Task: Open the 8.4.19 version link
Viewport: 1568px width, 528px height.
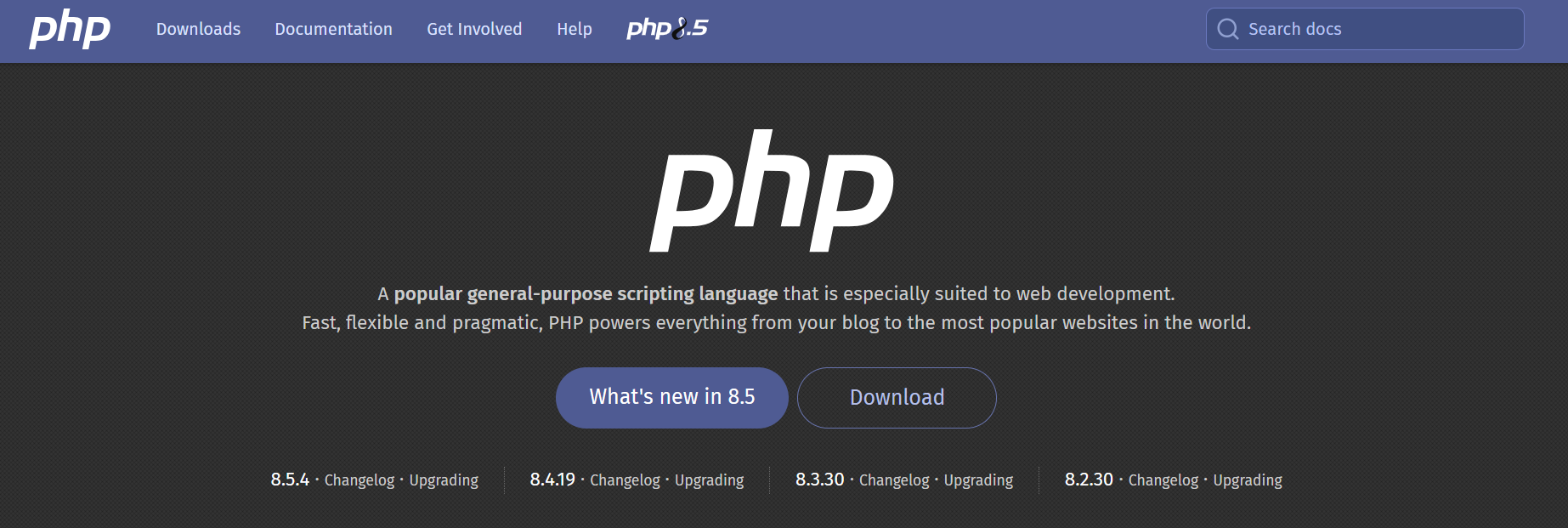Action: (x=552, y=480)
